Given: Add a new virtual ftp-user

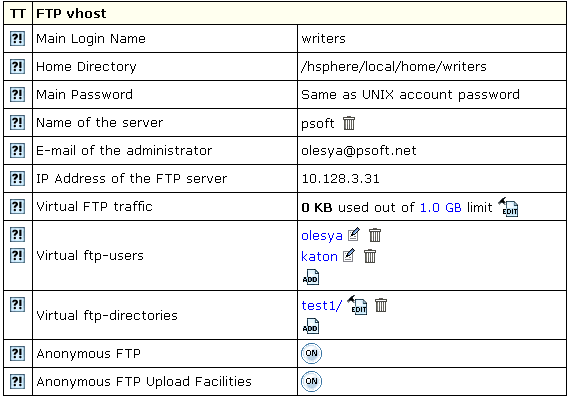Looking at the screenshot, I should point(311,277).
